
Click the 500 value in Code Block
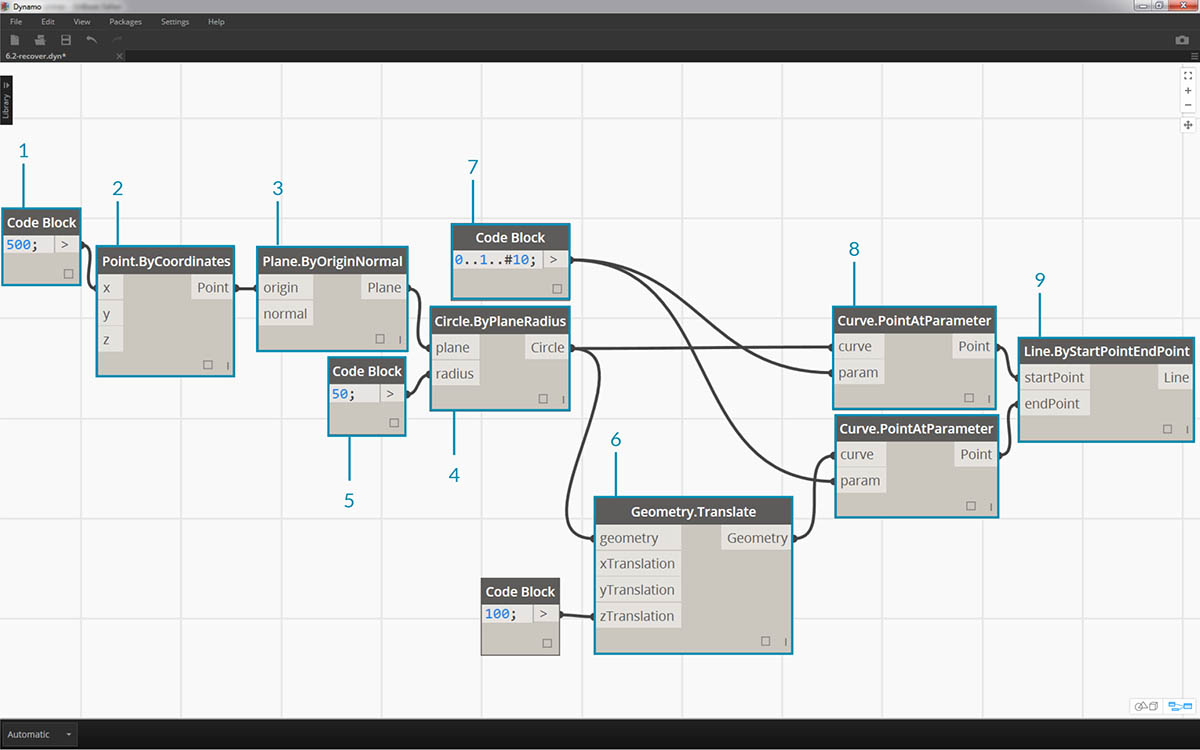pyautogui.click(x=19, y=246)
